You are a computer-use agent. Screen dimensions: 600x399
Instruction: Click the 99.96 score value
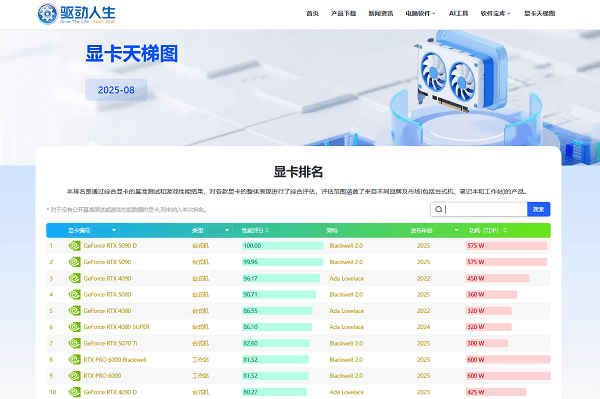[x=251, y=262]
